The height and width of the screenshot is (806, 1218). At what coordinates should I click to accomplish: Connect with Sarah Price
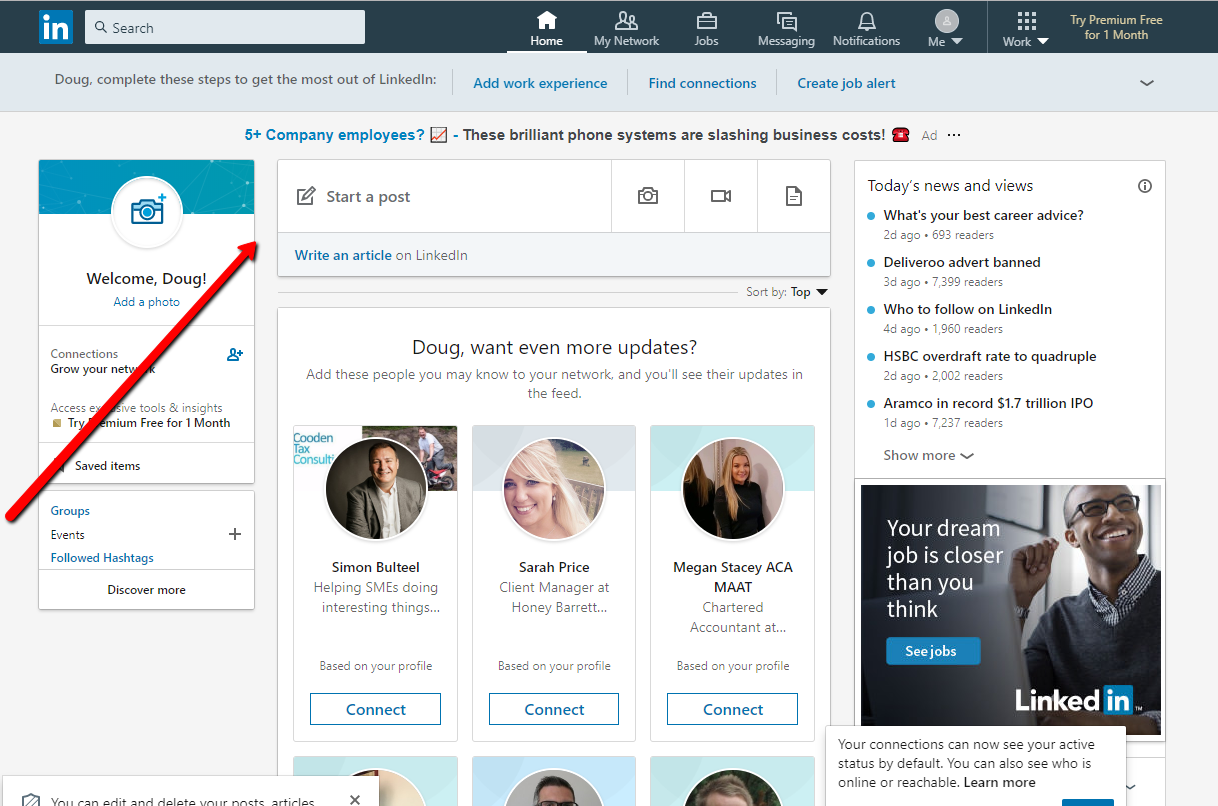click(x=554, y=709)
